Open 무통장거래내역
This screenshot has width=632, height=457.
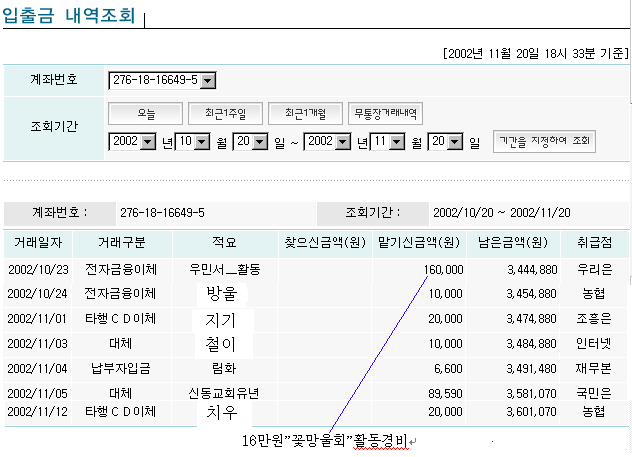pos(388,113)
